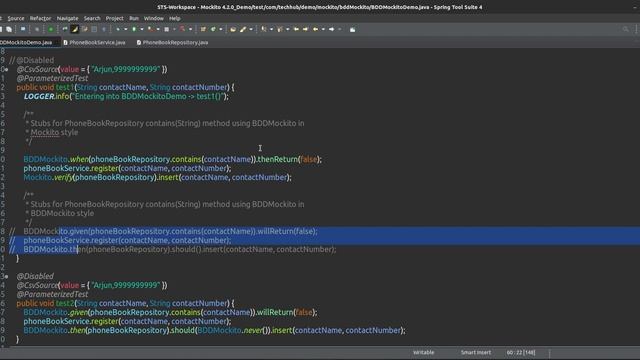Click the Coverage toolbar icon
The height and width of the screenshot is (360, 640).
click(x=151, y=29)
